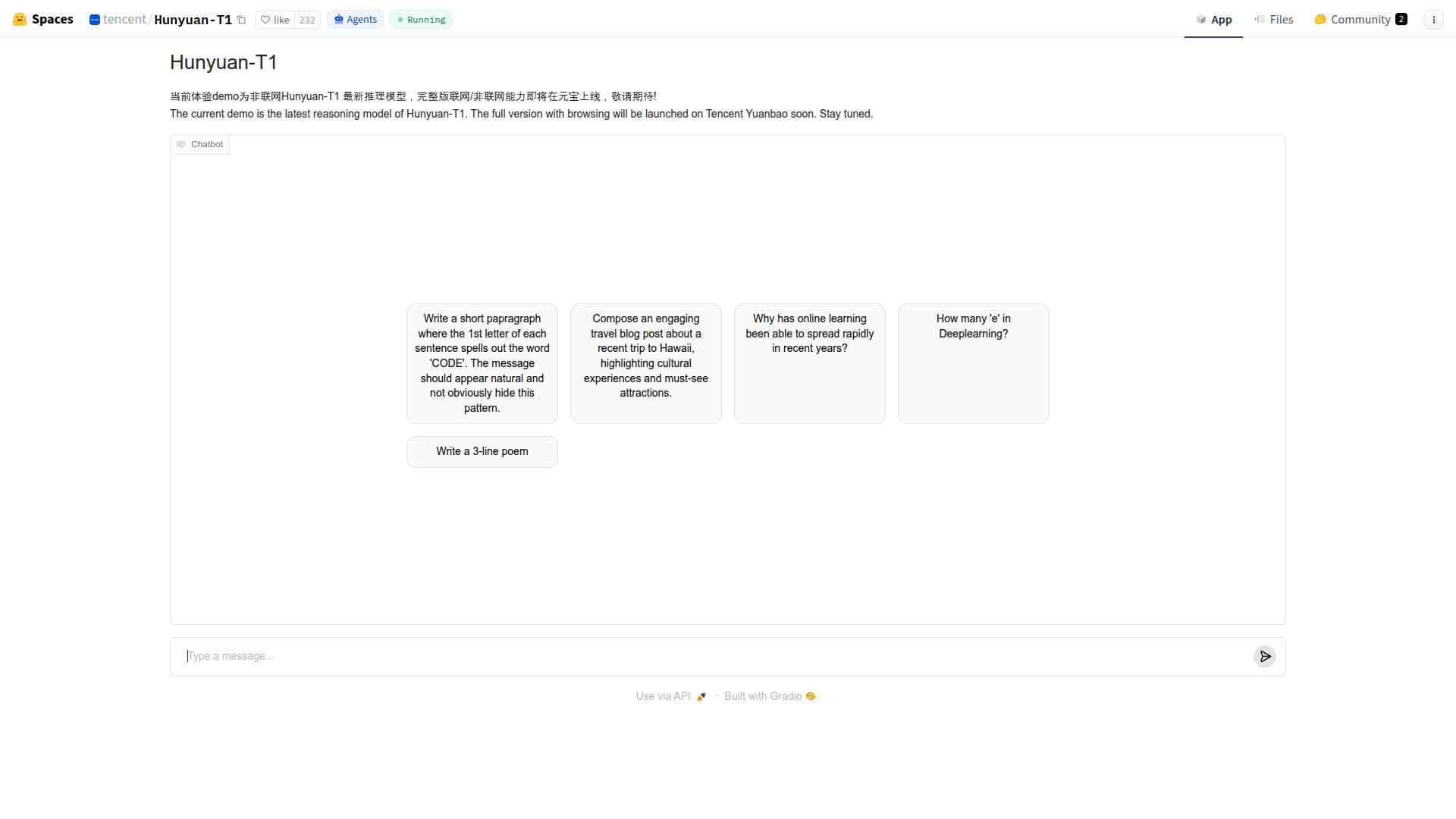Click the Hunyuan-T1 page heading
This screenshot has width=1456, height=819.
pos(224,62)
